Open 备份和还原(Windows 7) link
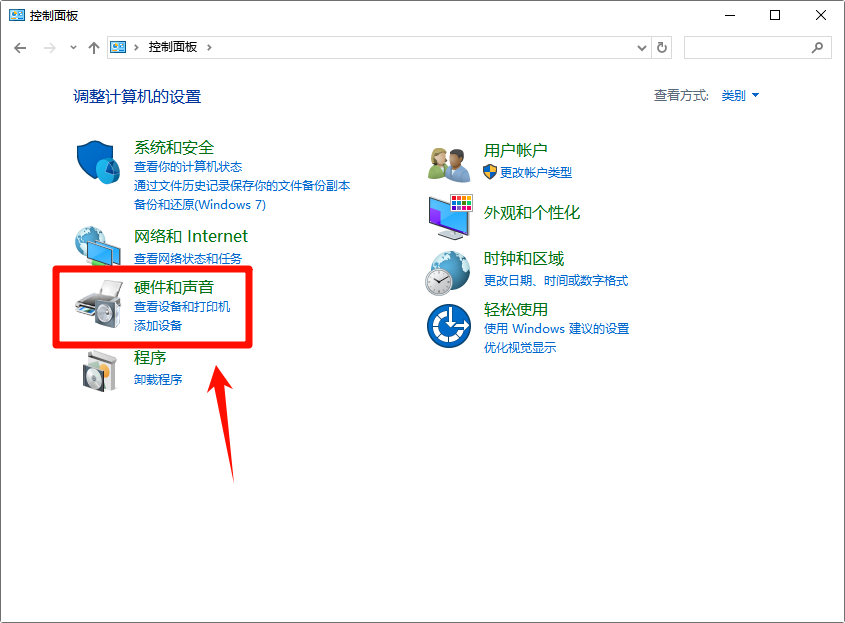Image resolution: width=845 pixels, height=623 pixels. click(x=199, y=204)
